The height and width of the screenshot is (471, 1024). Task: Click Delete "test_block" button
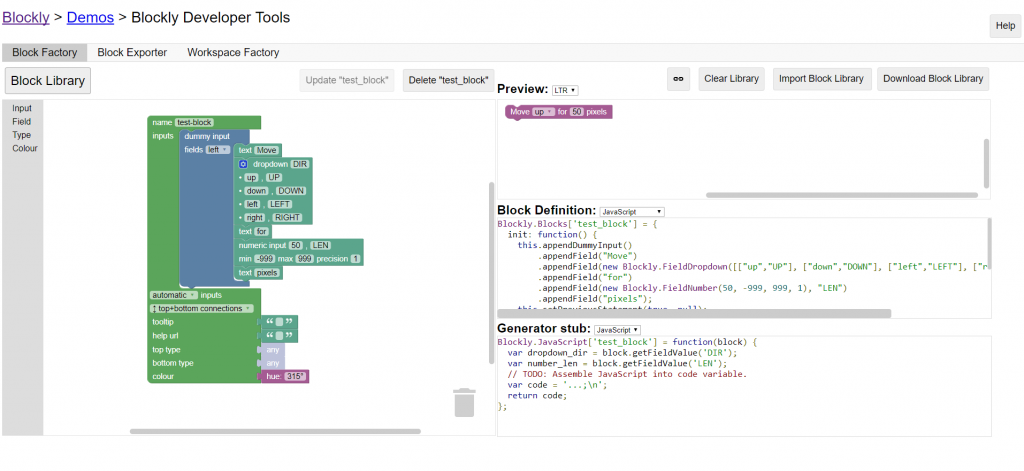click(449, 80)
